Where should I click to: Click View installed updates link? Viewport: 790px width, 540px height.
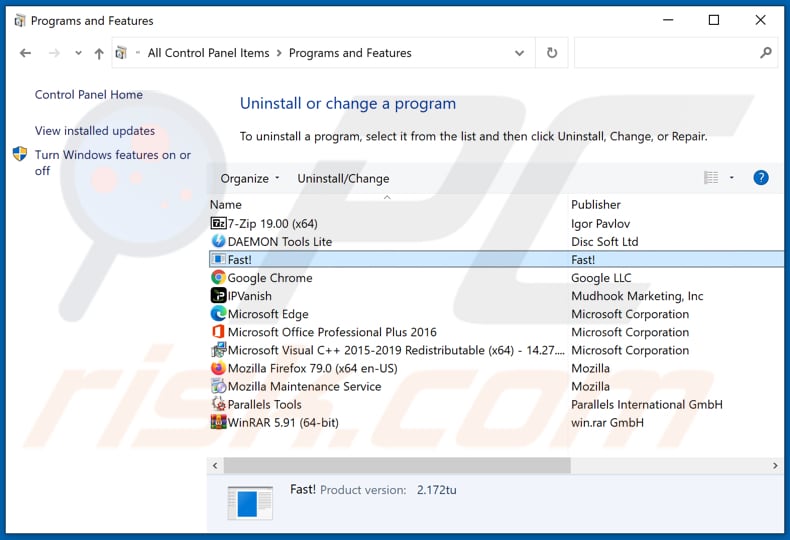[95, 131]
